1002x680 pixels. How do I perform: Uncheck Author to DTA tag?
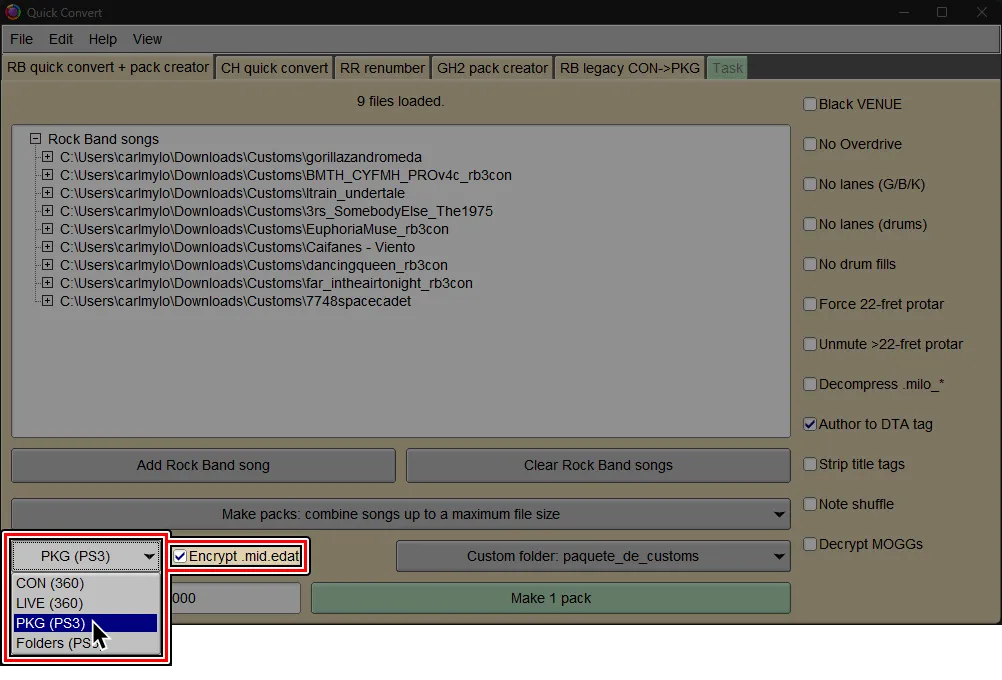point(809,423)
